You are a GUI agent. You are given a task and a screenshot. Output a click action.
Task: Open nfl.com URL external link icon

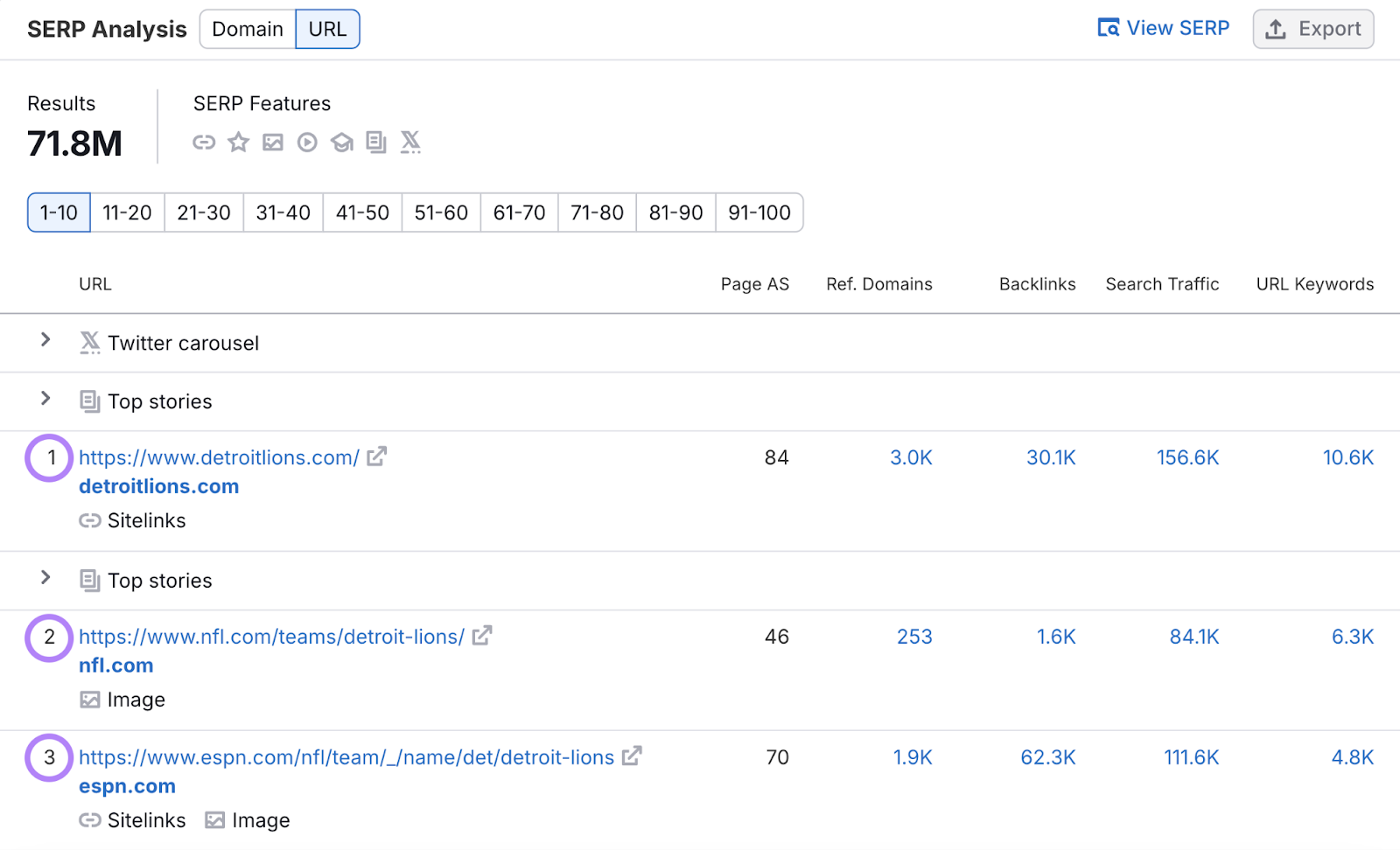[x=481, y=636]
